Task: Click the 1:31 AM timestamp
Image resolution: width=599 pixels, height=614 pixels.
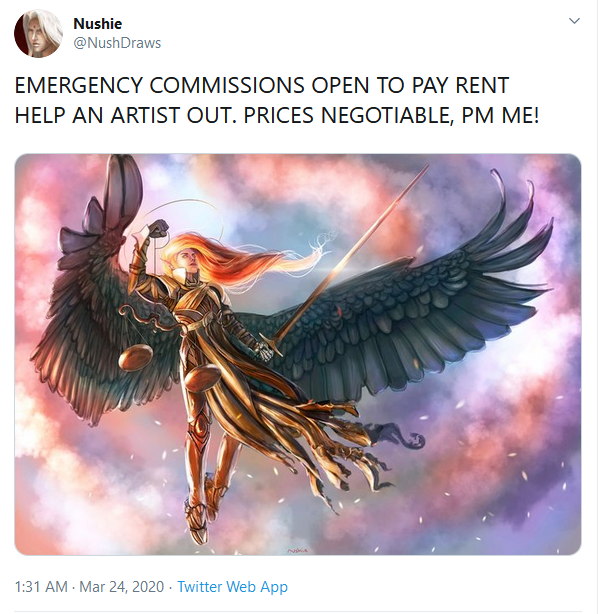Action: click(41, 587)
